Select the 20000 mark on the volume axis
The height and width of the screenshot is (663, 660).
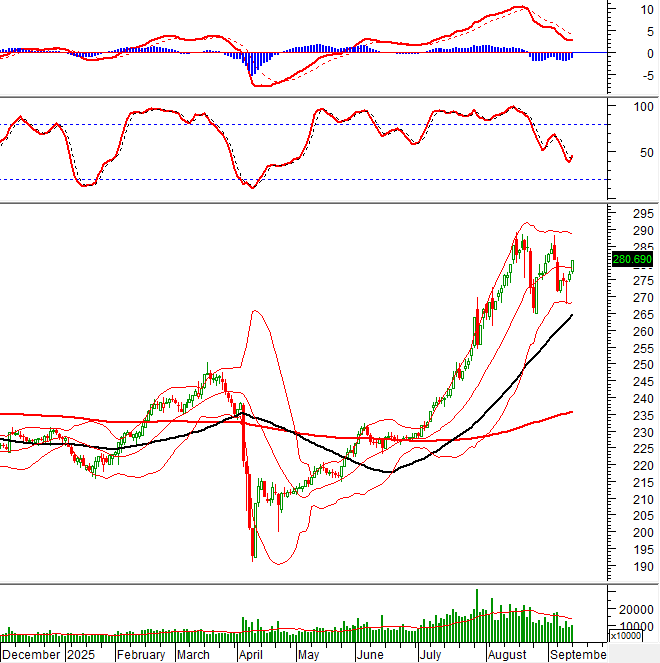tap(636, 609)
